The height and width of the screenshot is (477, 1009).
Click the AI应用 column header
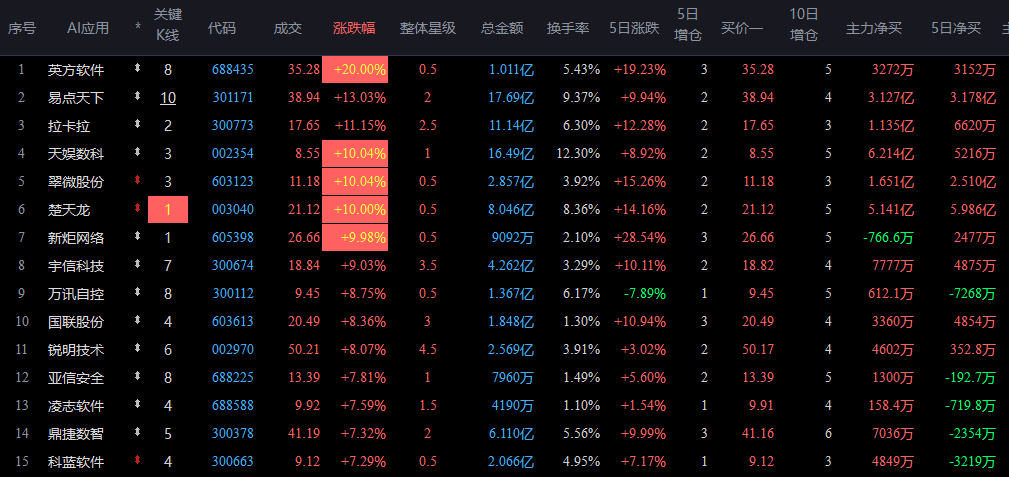88,28
